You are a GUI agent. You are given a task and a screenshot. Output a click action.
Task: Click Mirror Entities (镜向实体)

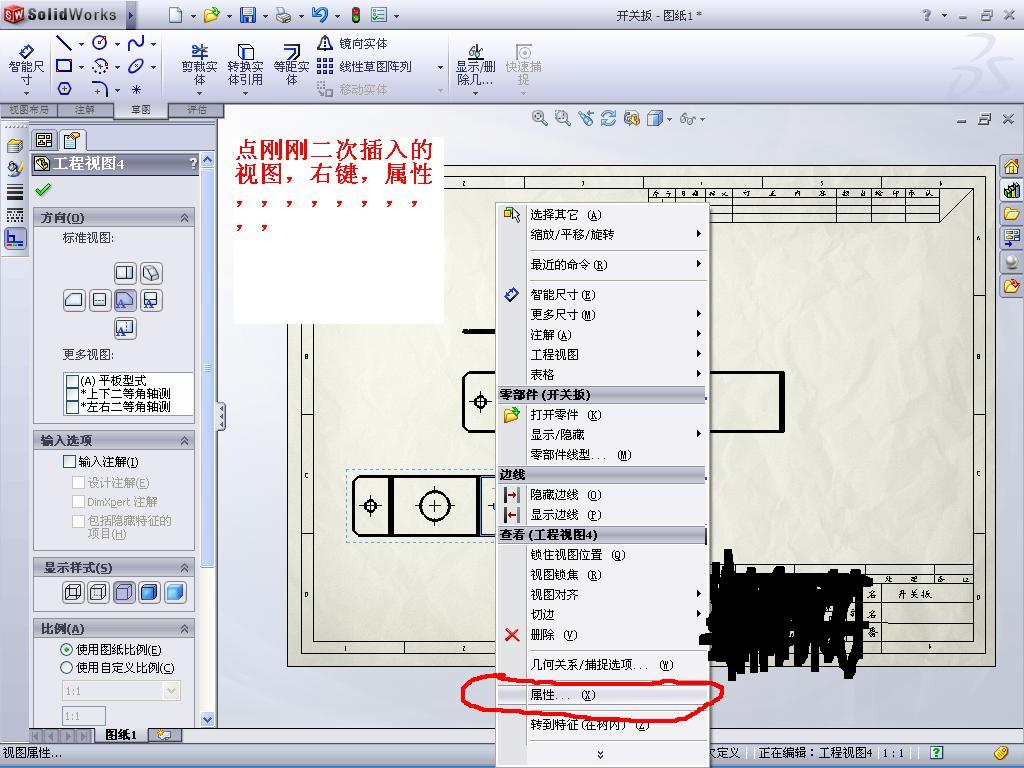coord(353,44)
